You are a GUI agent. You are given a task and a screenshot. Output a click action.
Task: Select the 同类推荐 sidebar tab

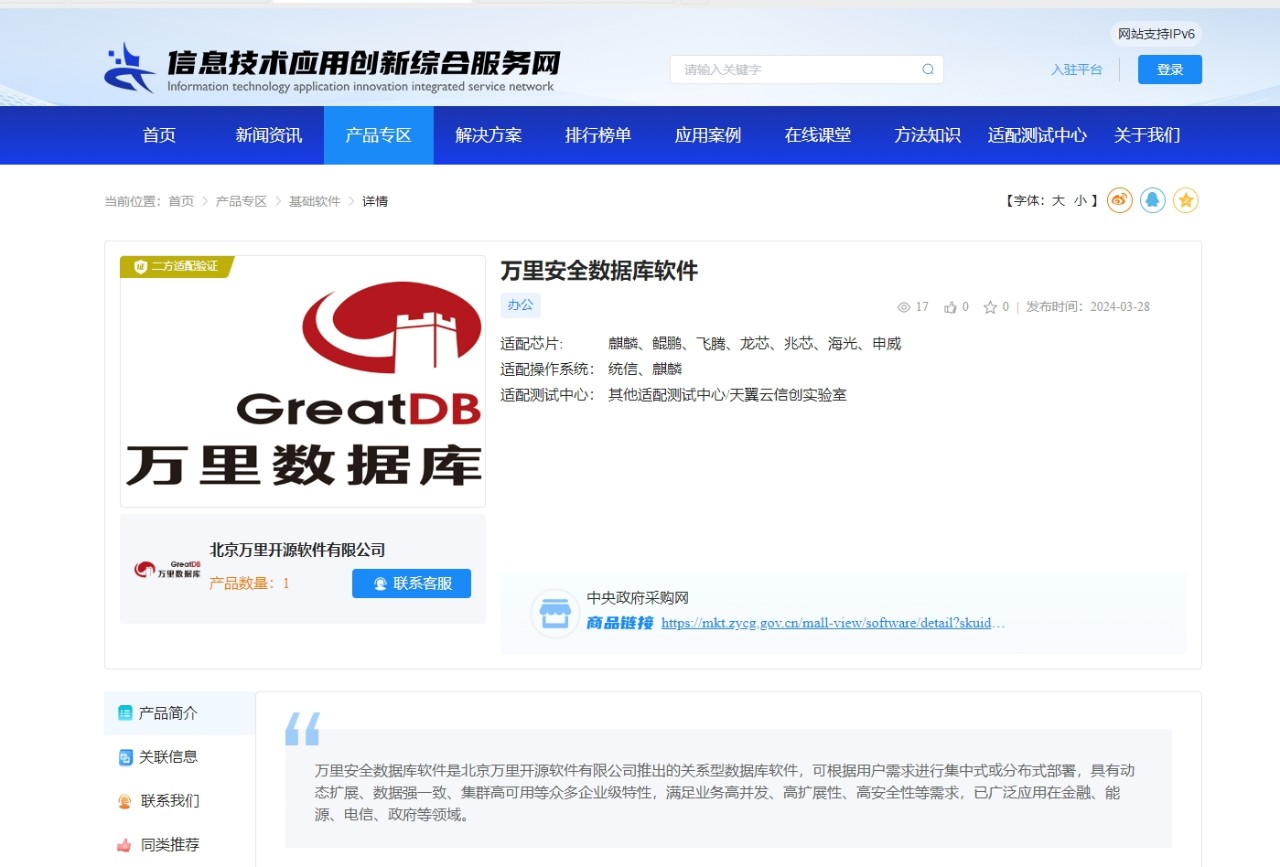(x=180, y=845)
